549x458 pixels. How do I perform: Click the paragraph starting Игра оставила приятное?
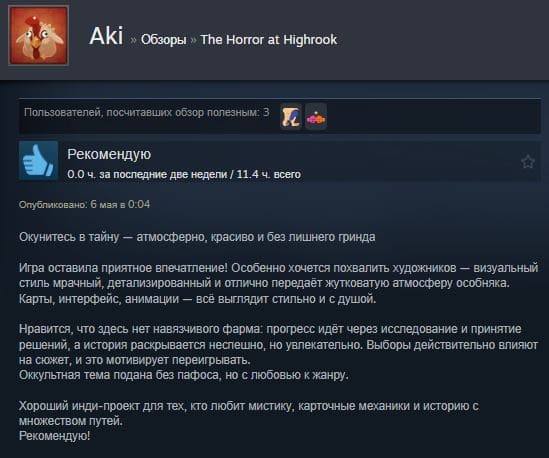click(x=278, y=283)
